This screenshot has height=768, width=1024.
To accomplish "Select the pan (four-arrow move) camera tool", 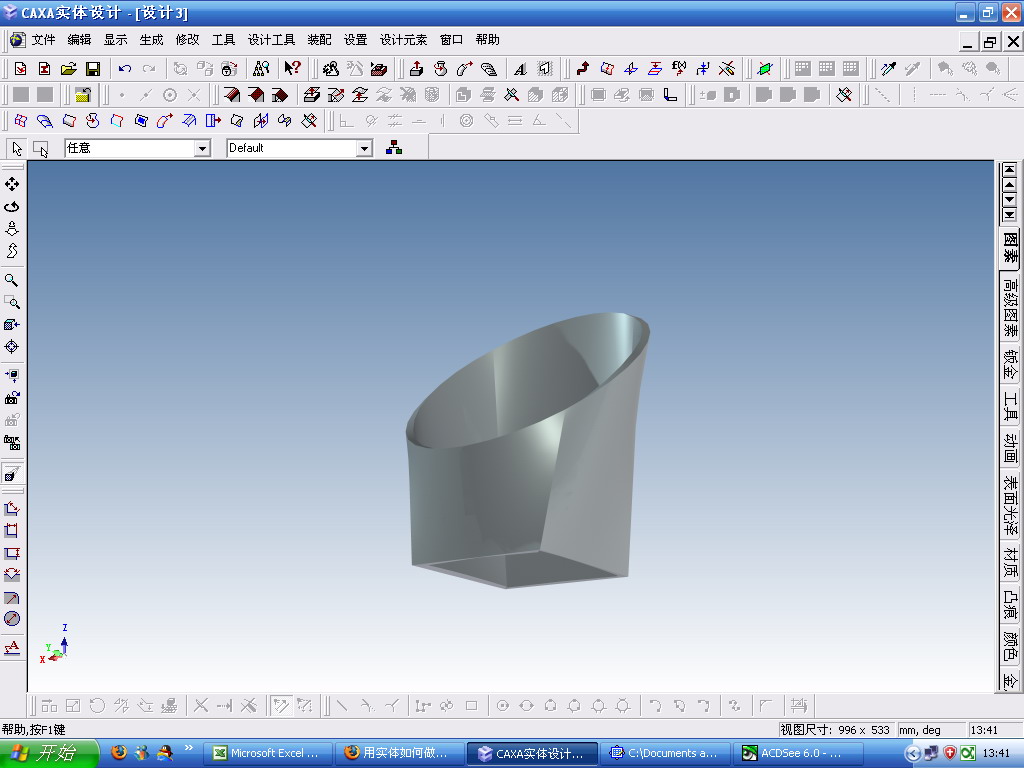I will point(12,184).
